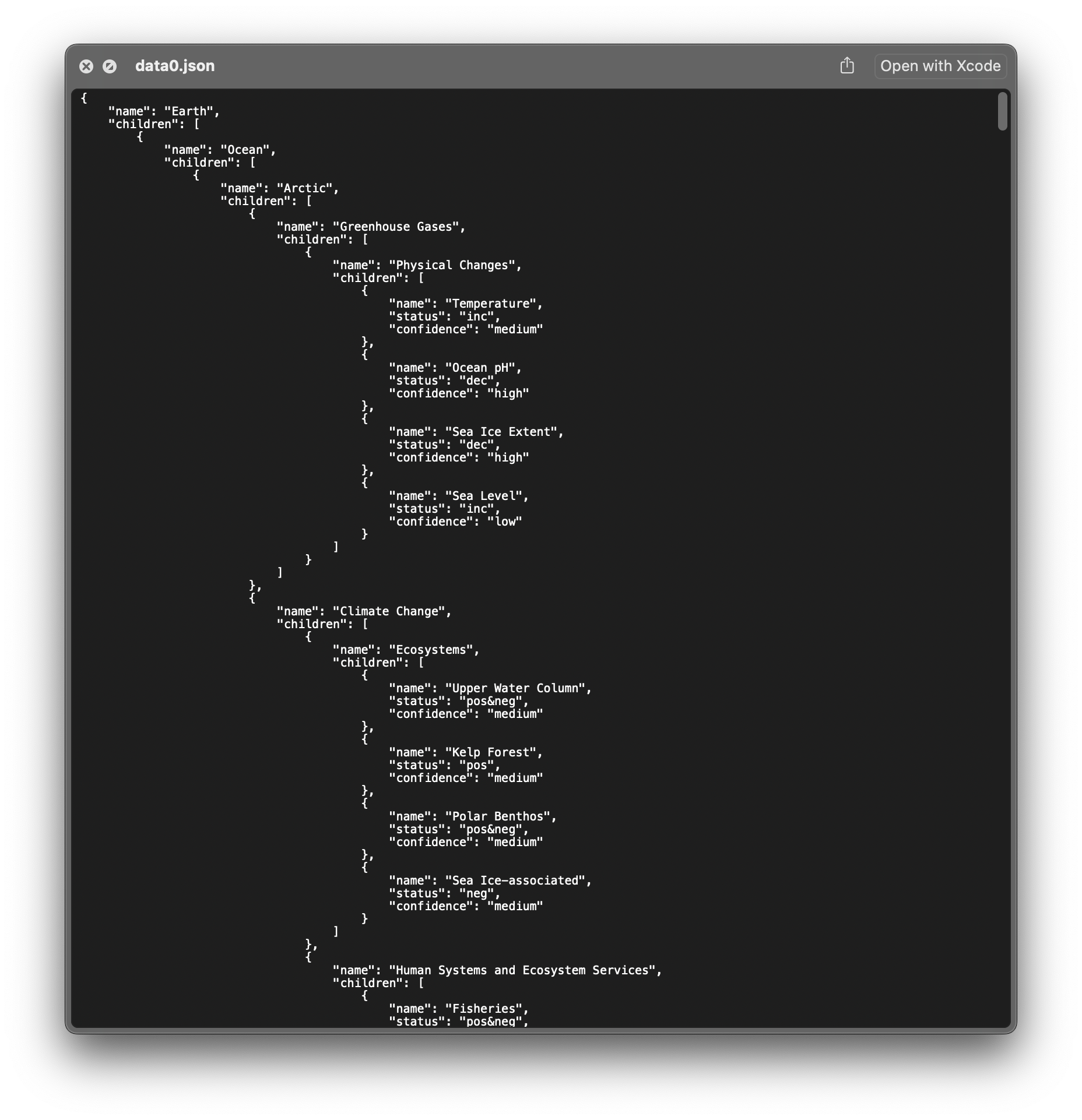Click the "Greenhouse Gases" name line
This screenshot has width=1082, height=1120.
pyautogui.click(x=371, y=227)
